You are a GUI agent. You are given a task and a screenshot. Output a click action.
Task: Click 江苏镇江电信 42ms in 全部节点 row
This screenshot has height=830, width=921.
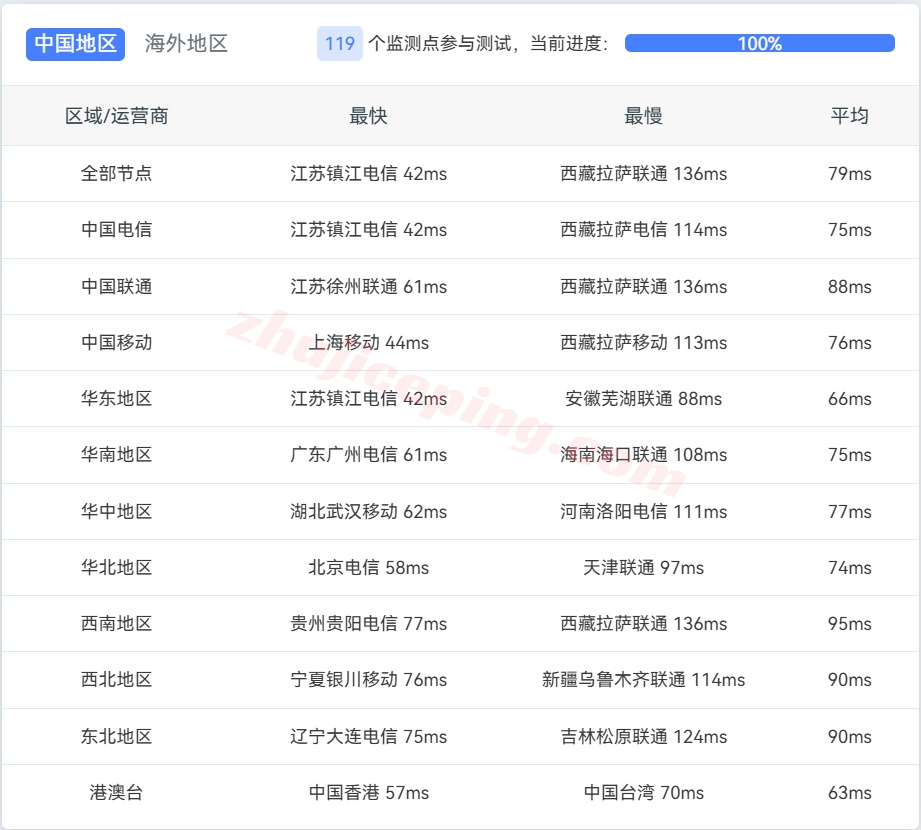click(x=368, y=174)
